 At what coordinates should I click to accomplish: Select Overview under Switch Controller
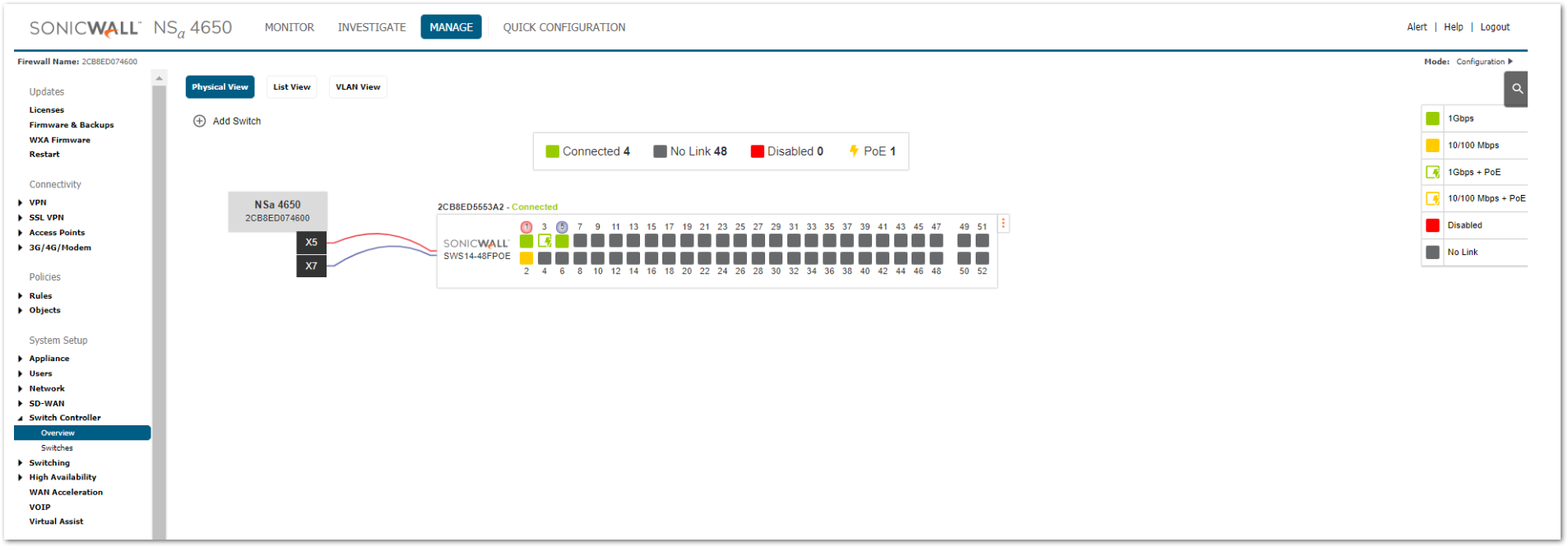82,433
